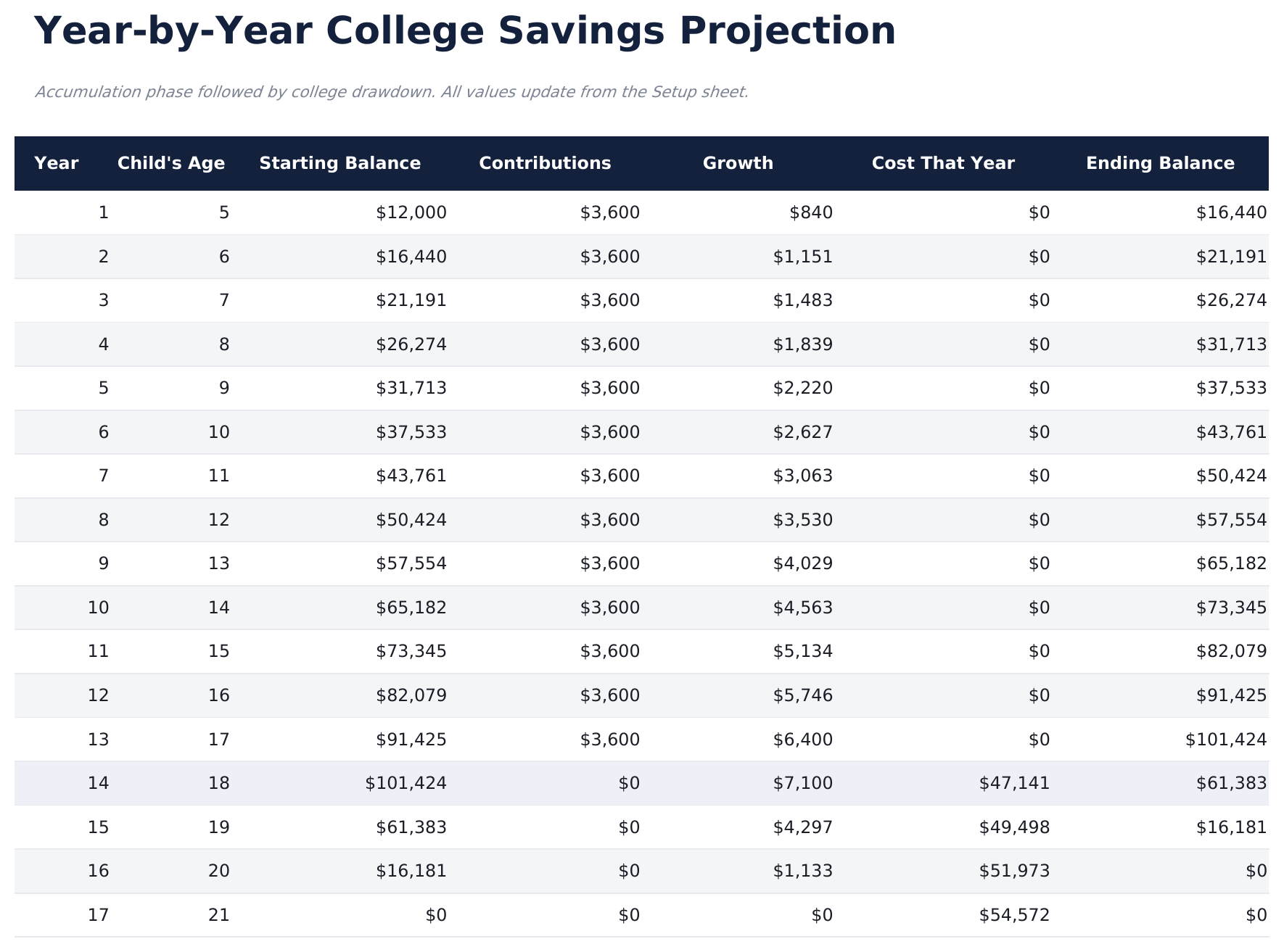Click the page title heading
This screenshot has width=1284, height=952.
coord(465,32)
